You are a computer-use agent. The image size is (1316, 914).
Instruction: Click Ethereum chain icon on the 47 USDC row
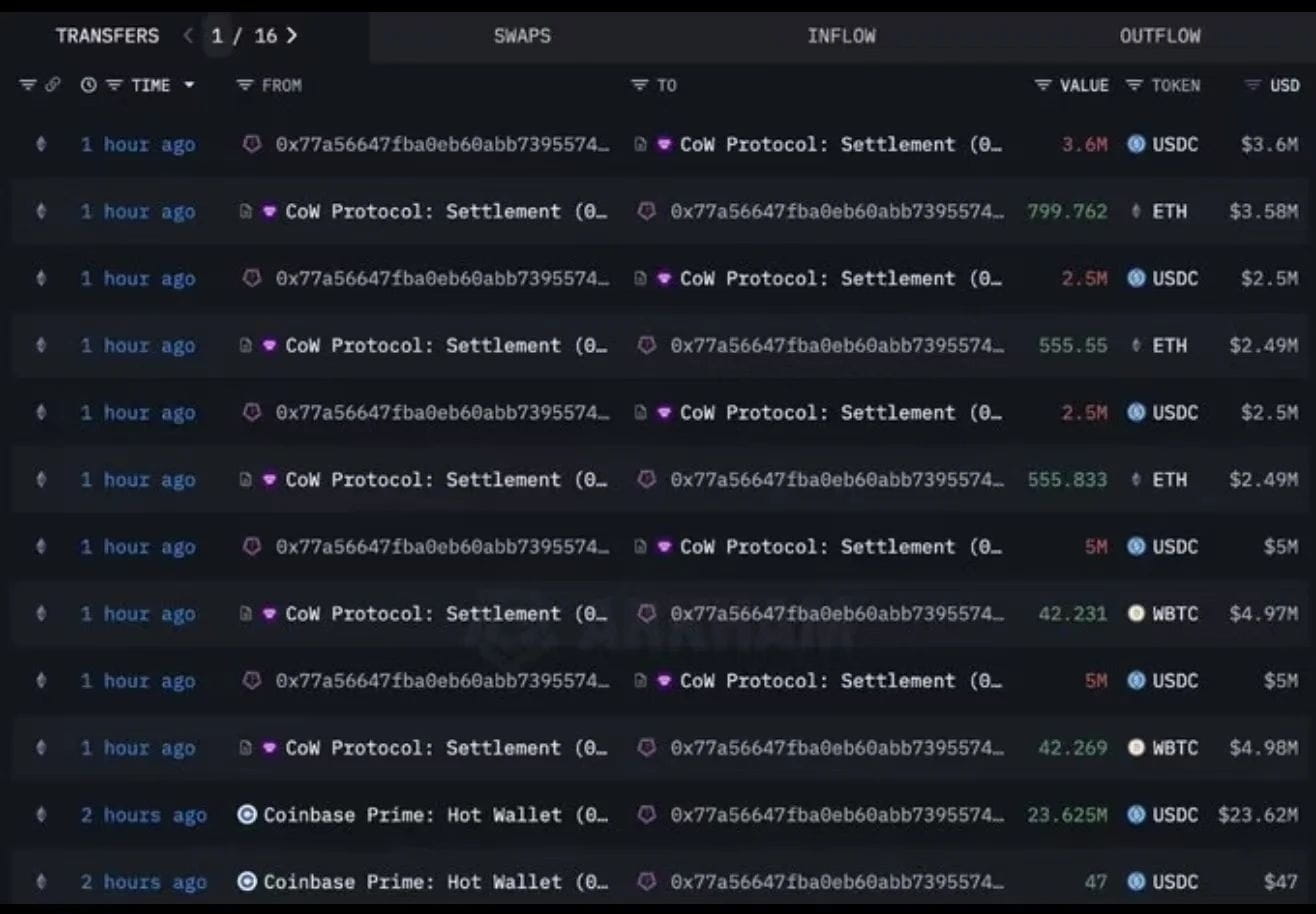click(x=41, y=882)
